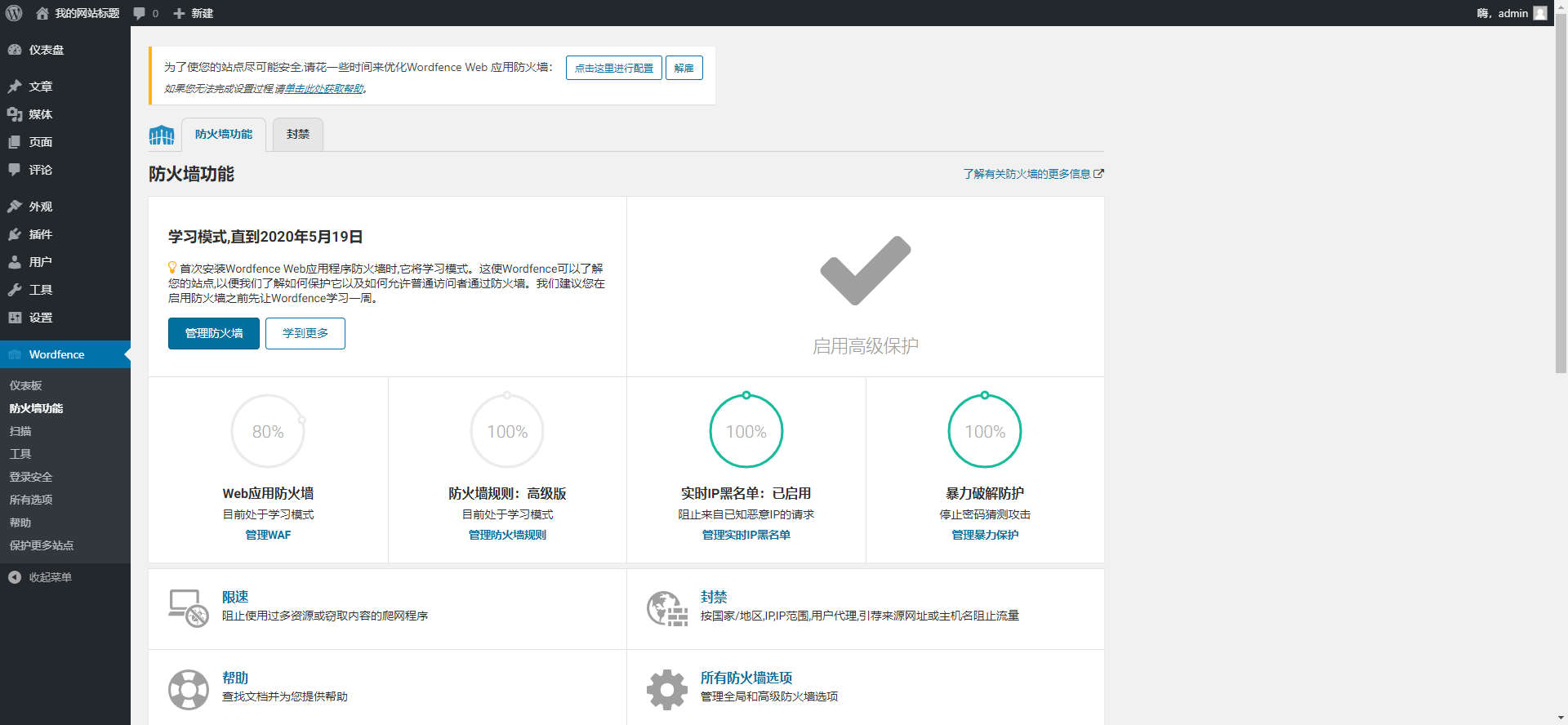This screenshot has height=725, width=1568.
Task: Open the site home icon 我的网站标题
Action: click(x=42, y=13)
